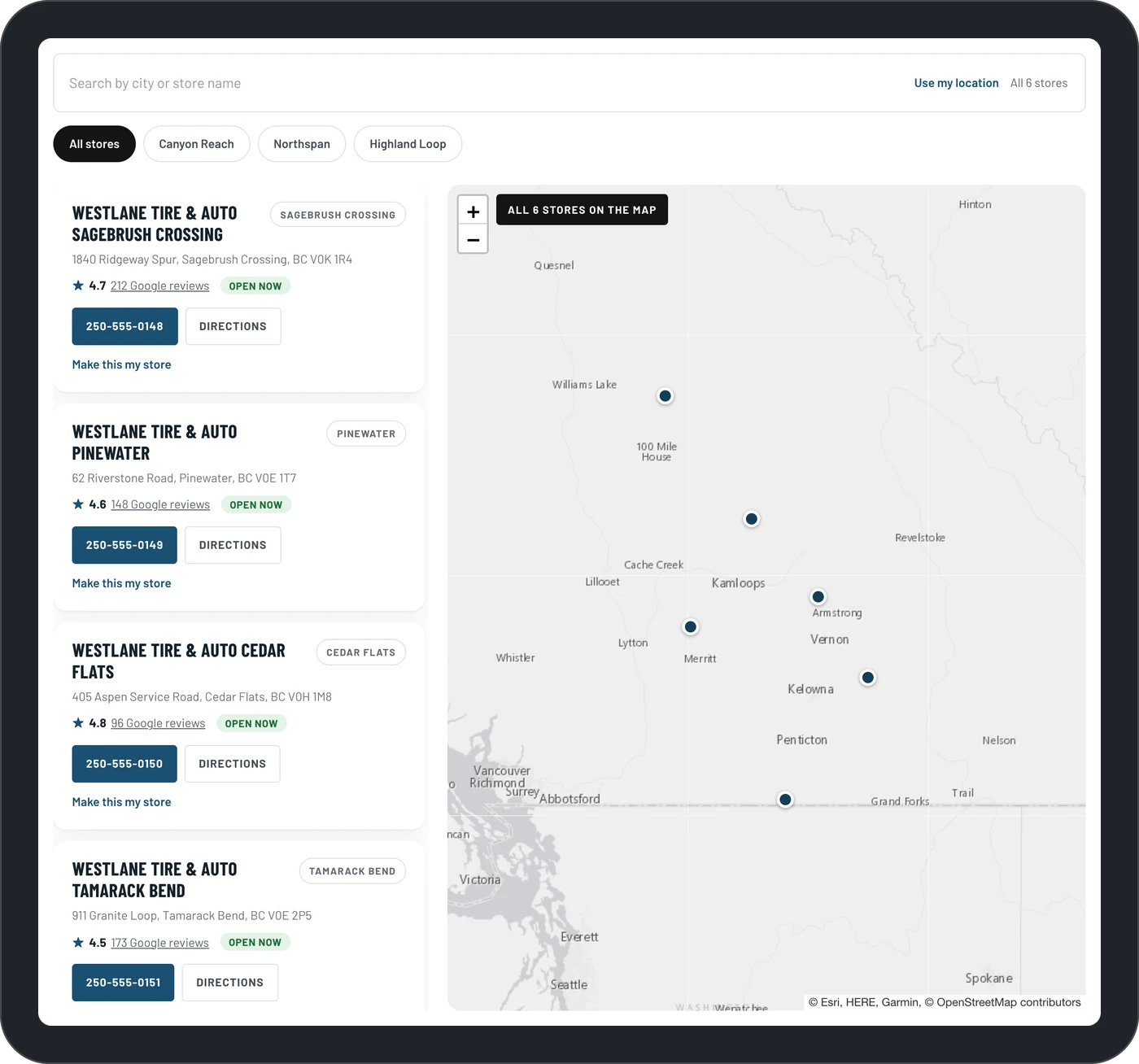The height and width of the screenshot is (1064, 1139).
Task: Select the All stores filter
Action: pos(94,144)
